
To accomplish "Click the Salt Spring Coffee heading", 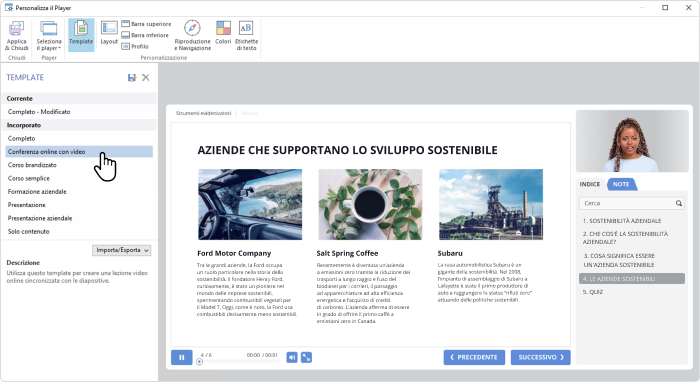I will tap(347, 253).
